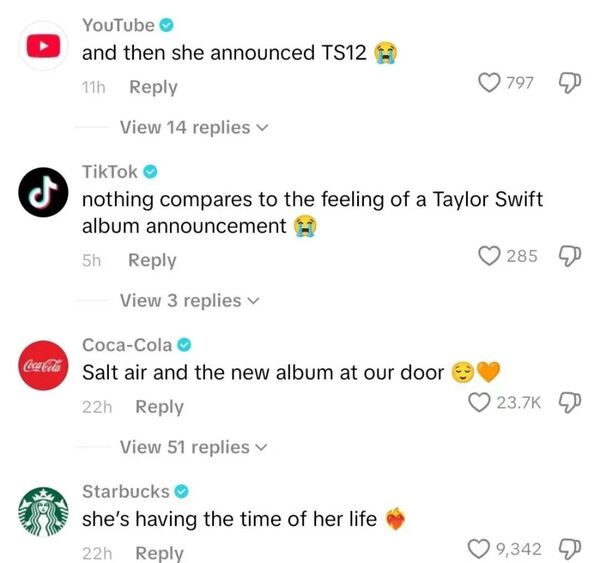Reply to the YouTube comment
Screen dimensions: 600x563
[x=153, y=87]
